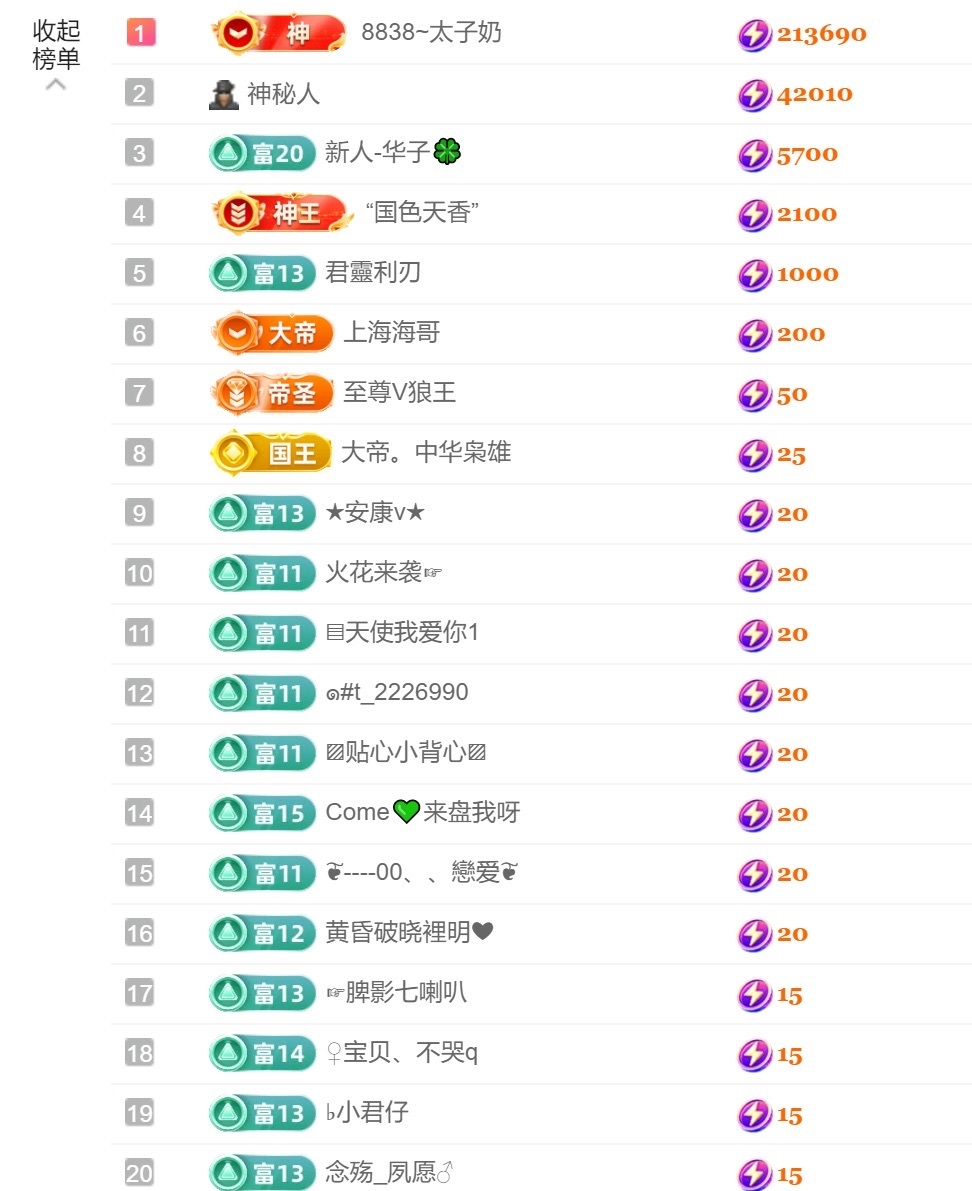Click the 帝圣 badge beside 至尊V狼王
Viewport: 972px width, 1191px height.
coord(273,394)
